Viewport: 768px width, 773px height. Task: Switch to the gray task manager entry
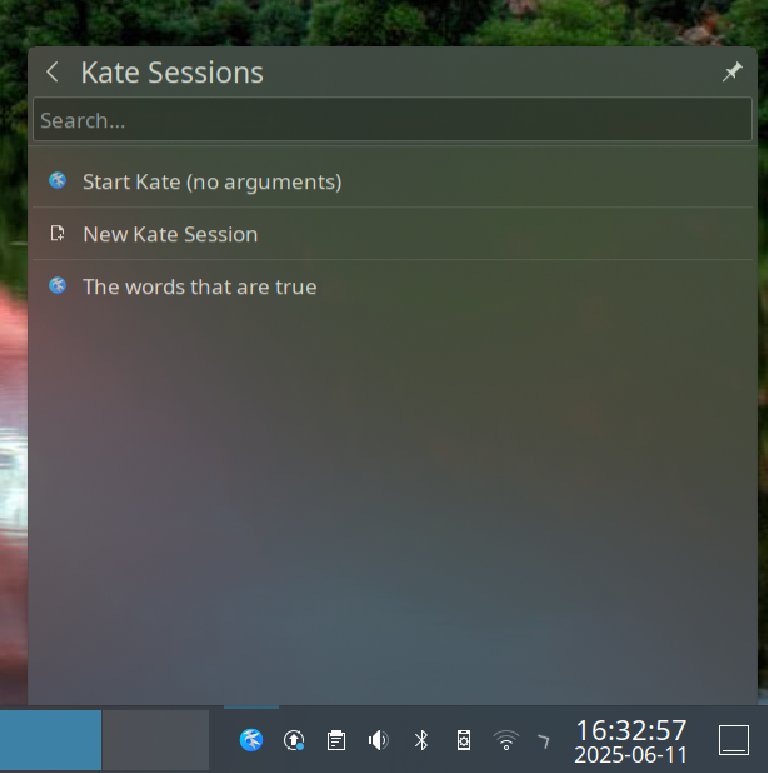click(x=156, y=739)
